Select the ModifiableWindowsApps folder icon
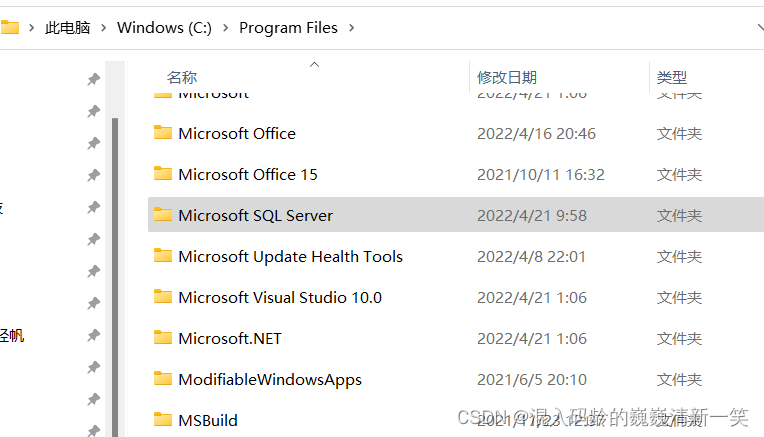Image resolution: width=764 pixels, height=437 pixels. (x=163, y=378)
